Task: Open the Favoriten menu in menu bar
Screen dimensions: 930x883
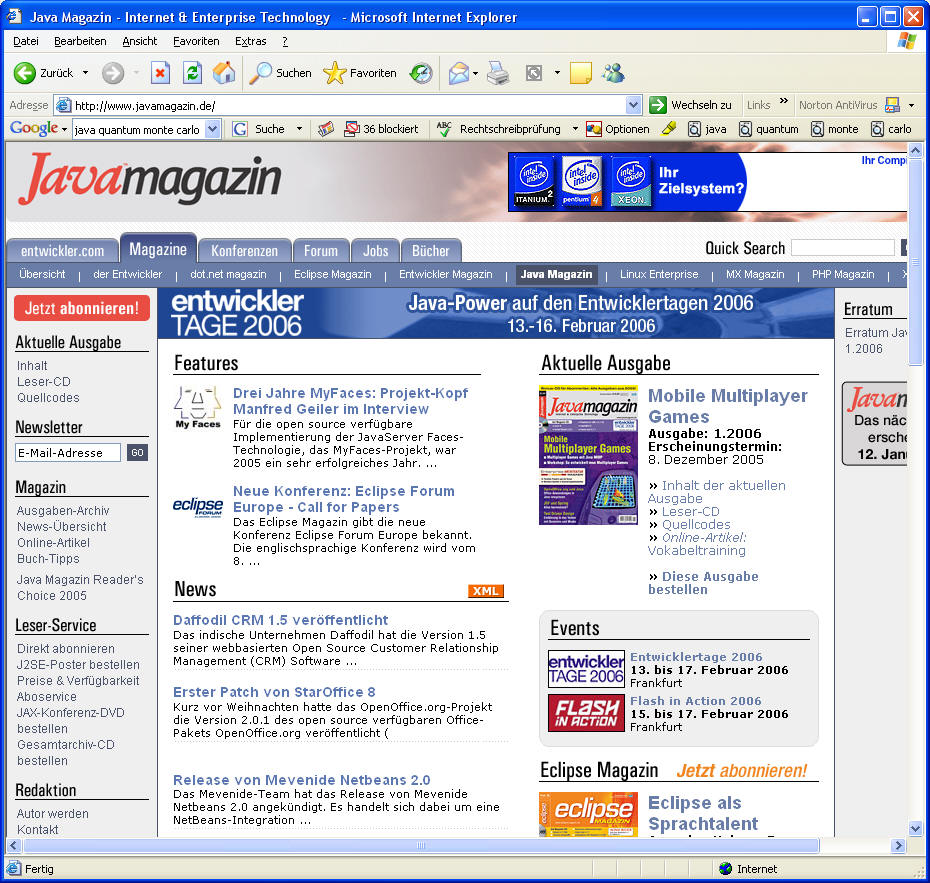Action: [196, 41]
